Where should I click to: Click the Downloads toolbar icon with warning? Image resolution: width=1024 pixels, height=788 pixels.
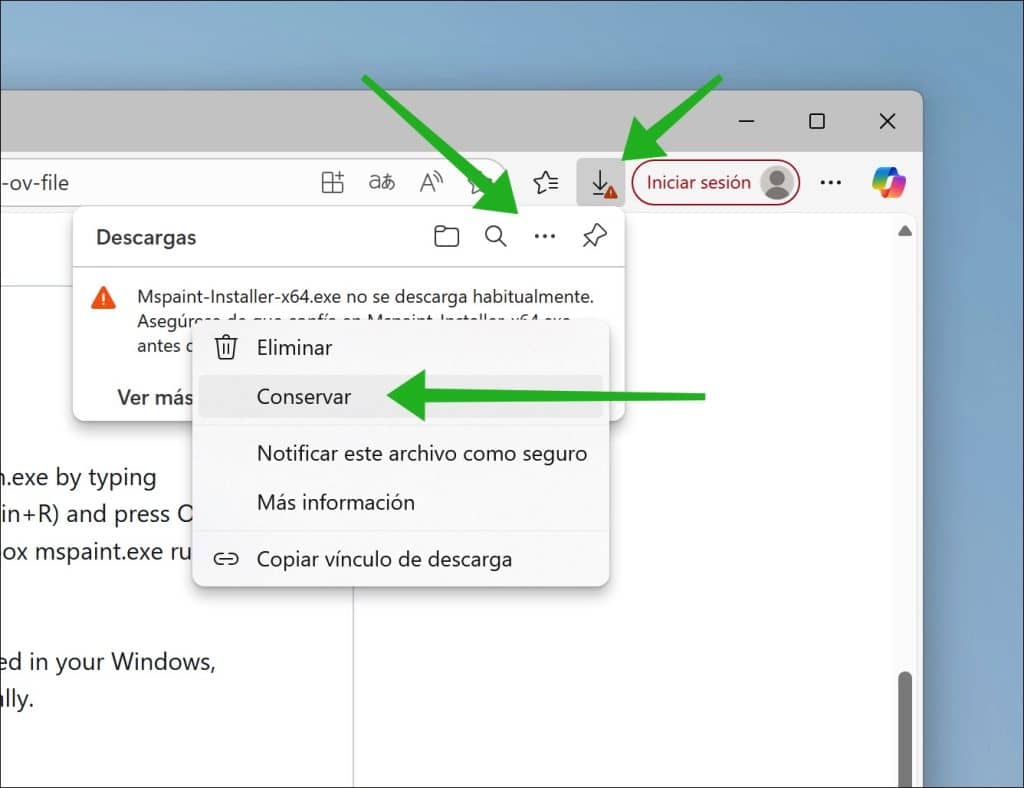pos(600,183)
